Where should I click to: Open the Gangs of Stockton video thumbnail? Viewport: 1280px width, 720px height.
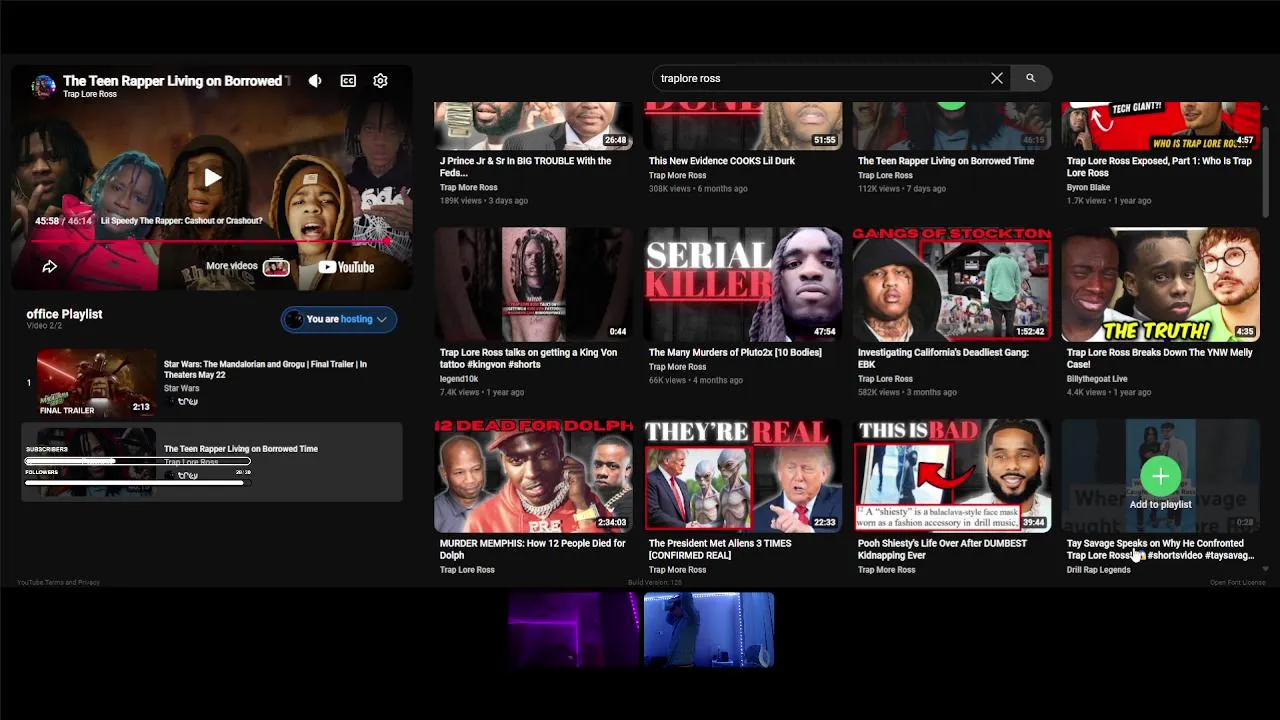(x=952, y=285)
